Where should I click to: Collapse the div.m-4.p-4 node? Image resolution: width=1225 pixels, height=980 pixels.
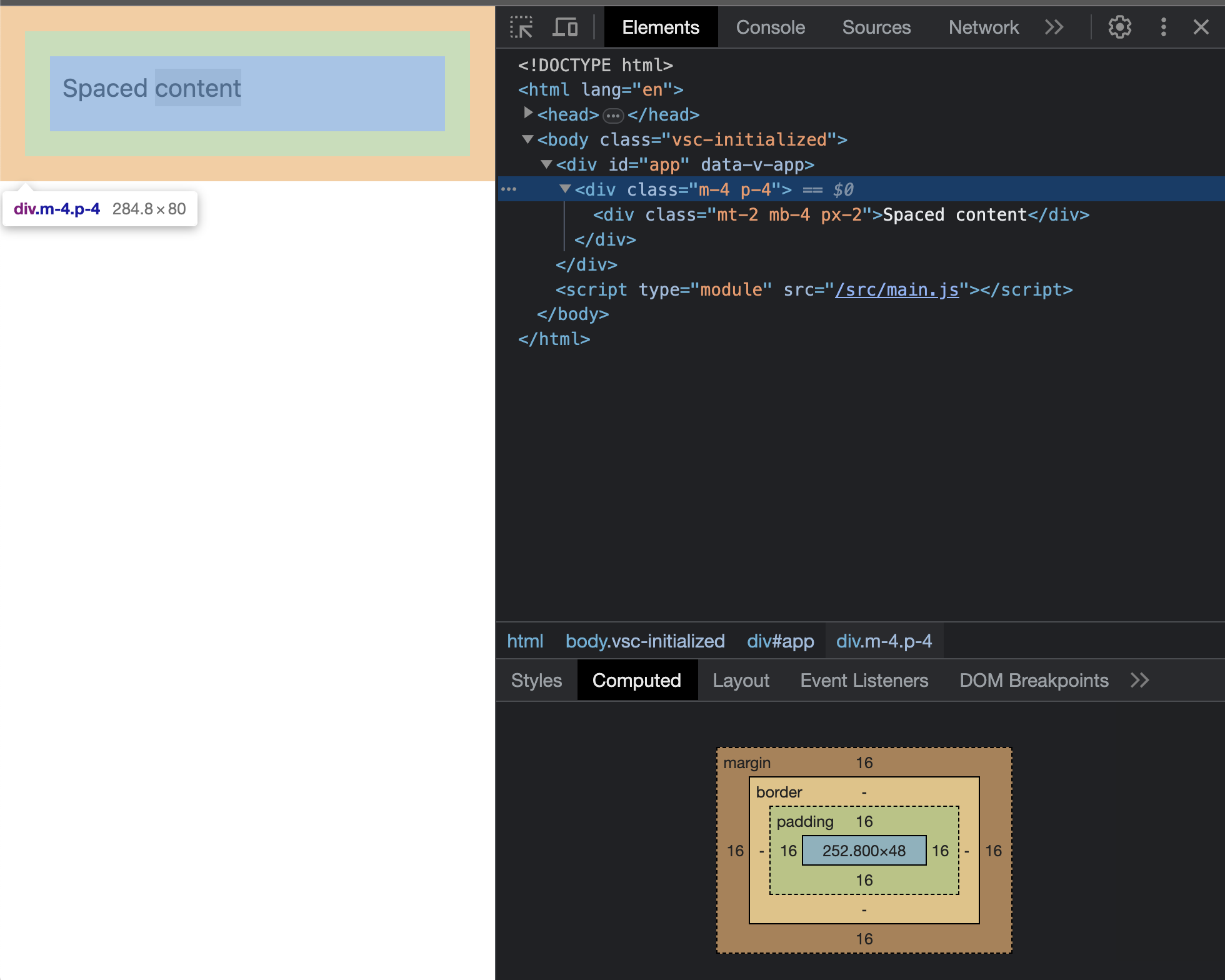click(566, 189)
